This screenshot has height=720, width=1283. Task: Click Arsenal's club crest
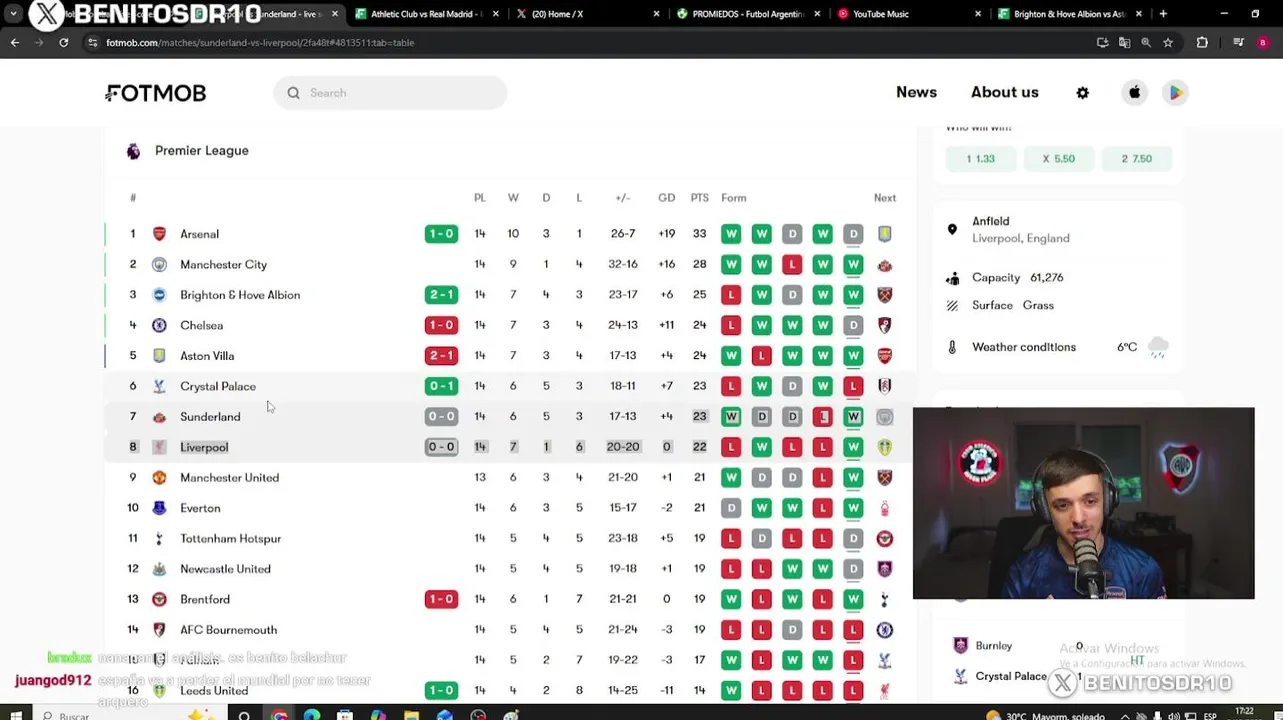point(159,234)
